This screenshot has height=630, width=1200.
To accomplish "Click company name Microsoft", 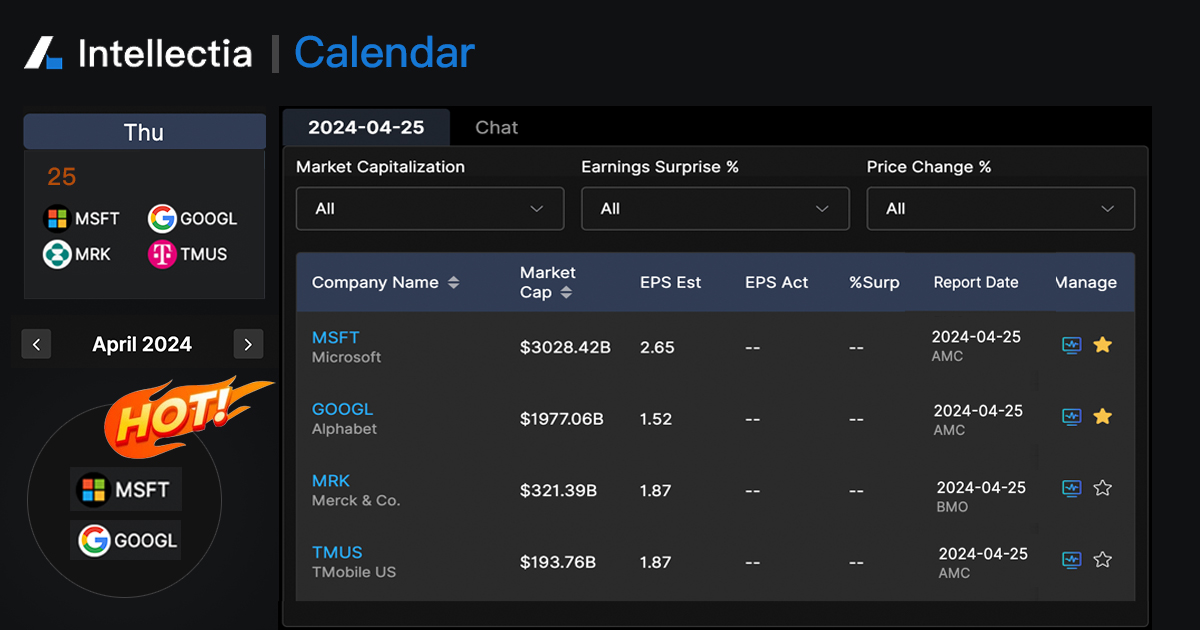I will 347,358.
